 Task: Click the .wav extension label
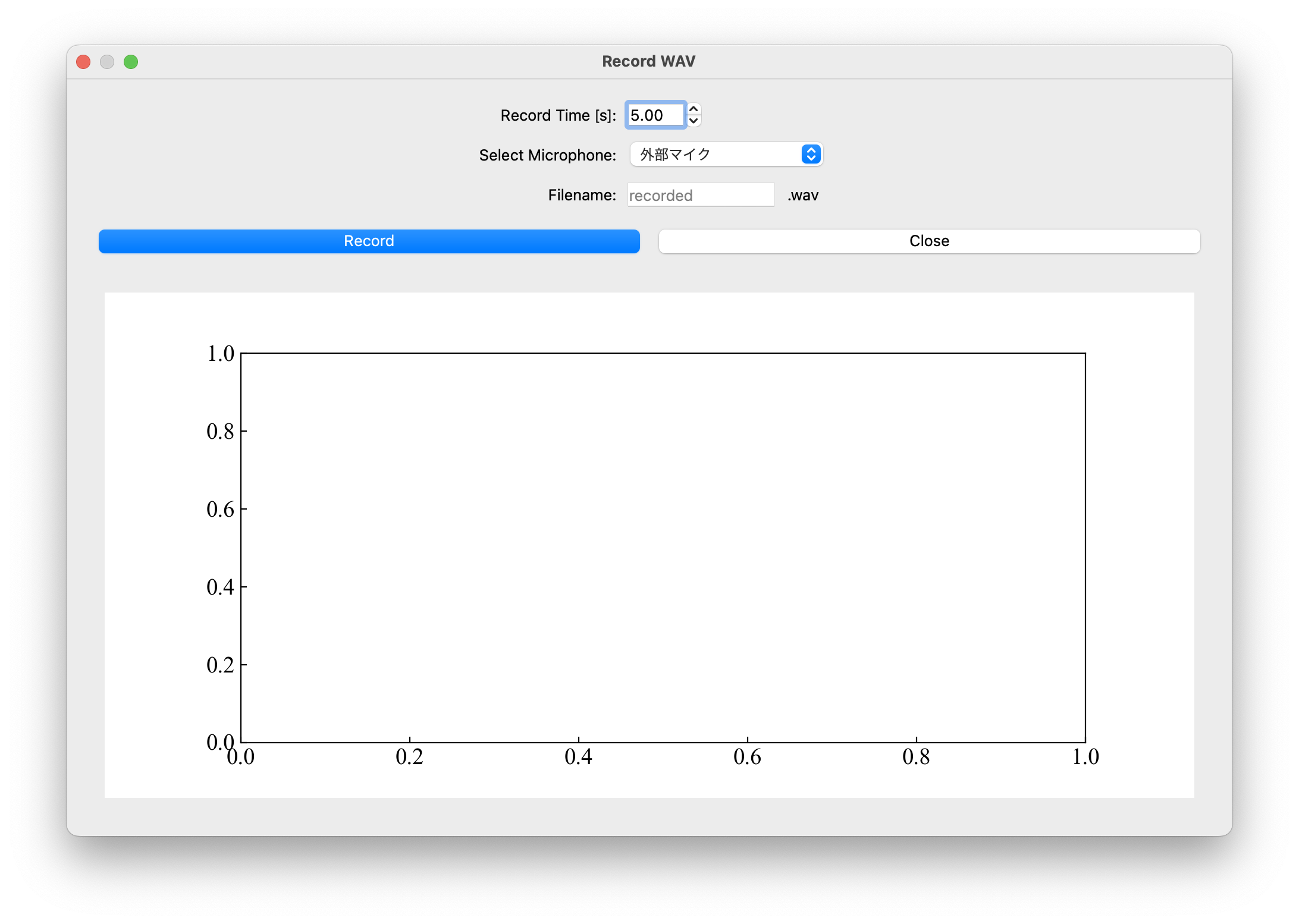pos(803,195)
